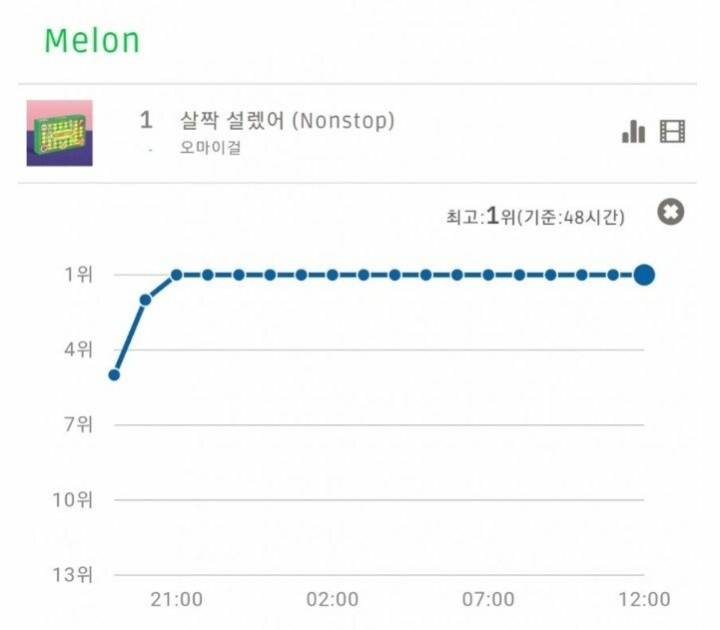Select the 02:00 time axis label

(333, 600)
